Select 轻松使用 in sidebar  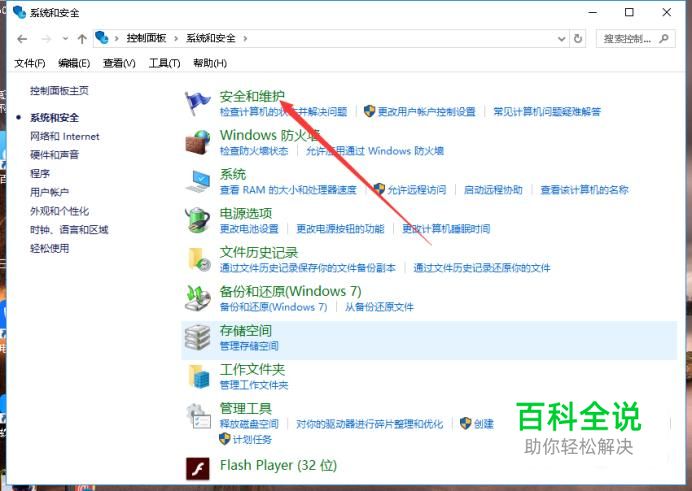[x=49, y=248]
